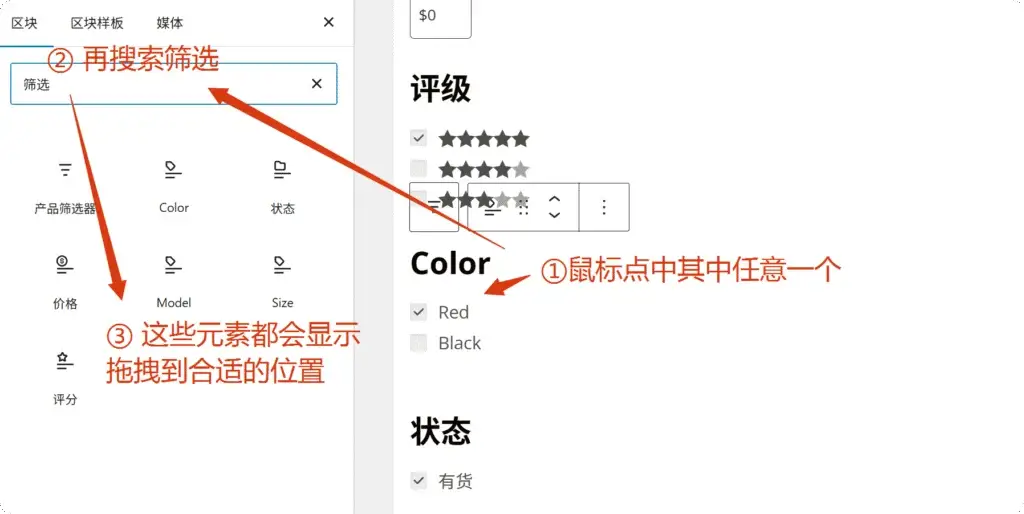The image size is (1024, 514).
Task: Click the Black label text
Action: (459, 343)
